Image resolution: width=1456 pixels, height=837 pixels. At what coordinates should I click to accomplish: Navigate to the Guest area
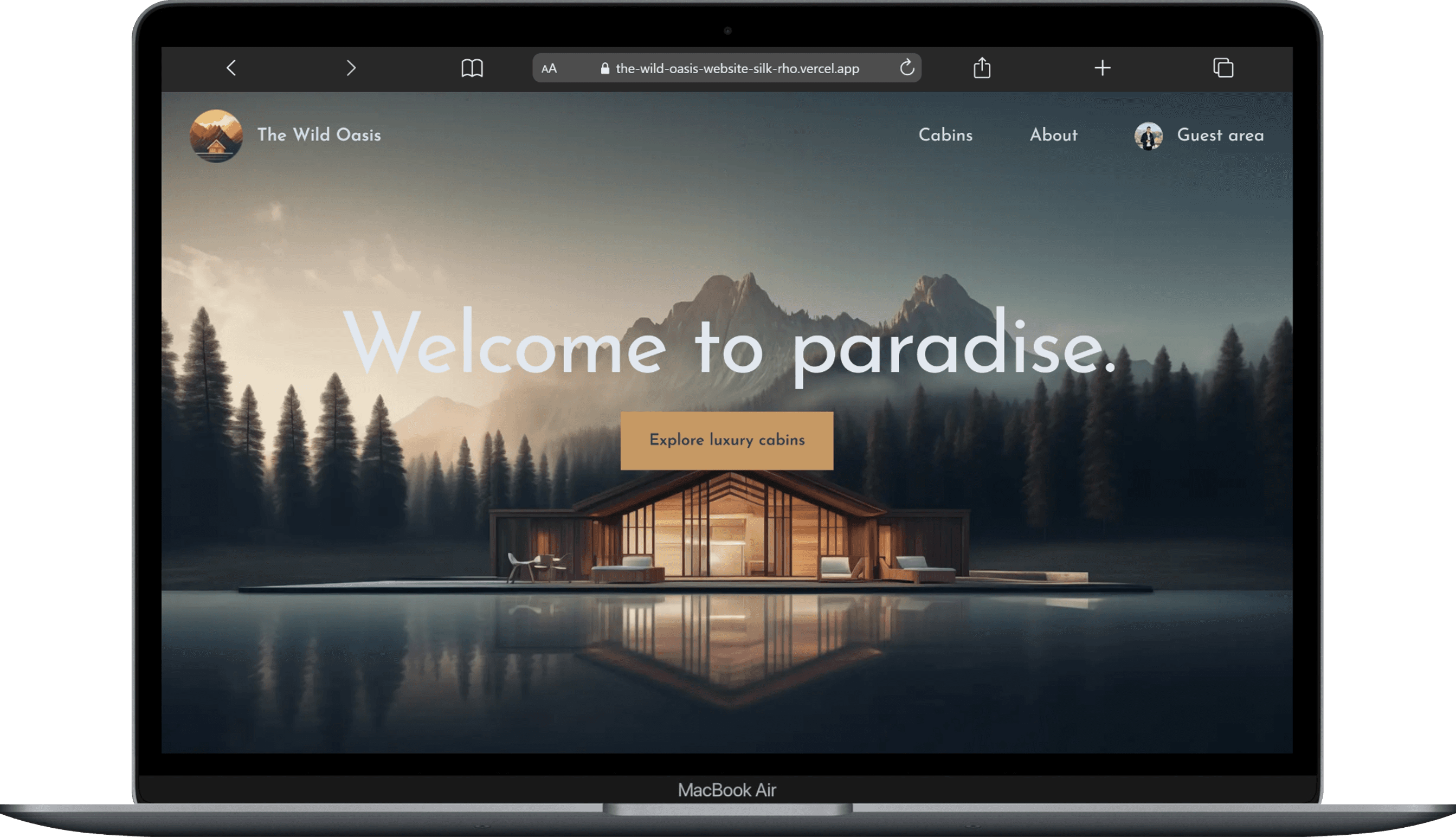1220,136
